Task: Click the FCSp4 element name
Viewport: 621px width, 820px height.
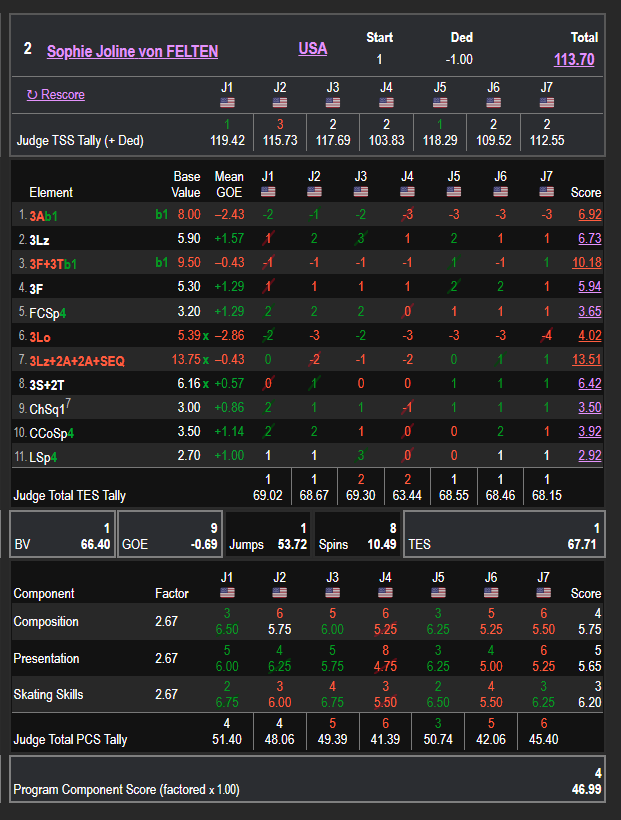Action: [49, 312]
